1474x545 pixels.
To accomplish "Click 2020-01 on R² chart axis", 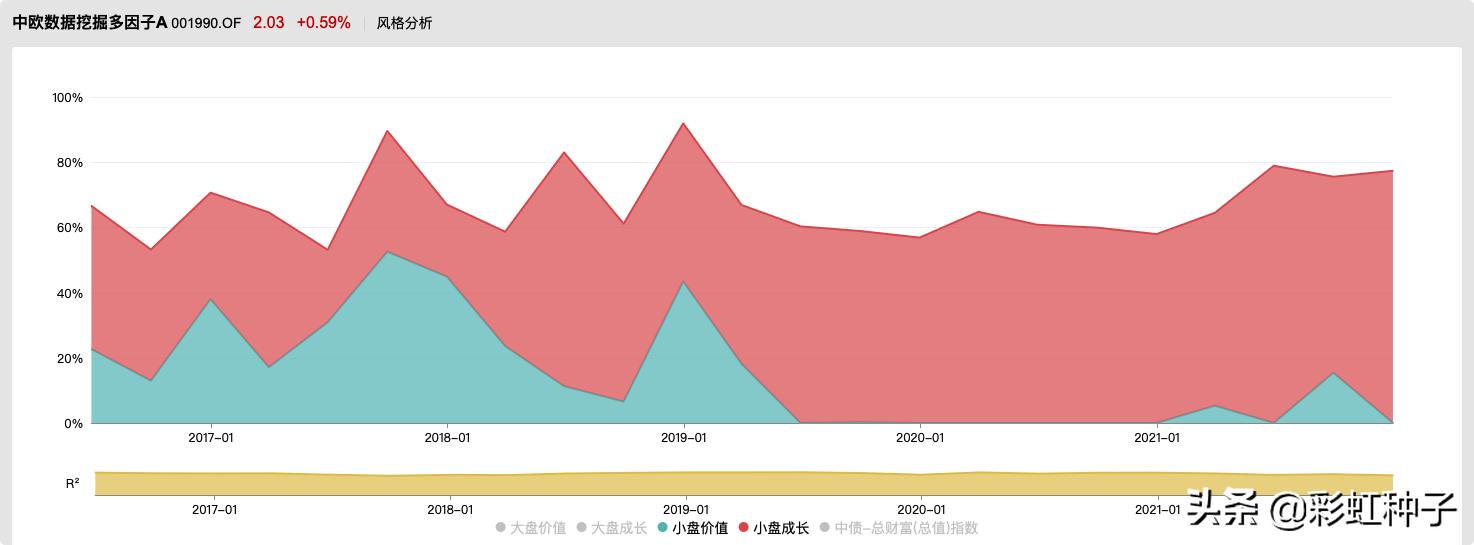I will 921,509.
